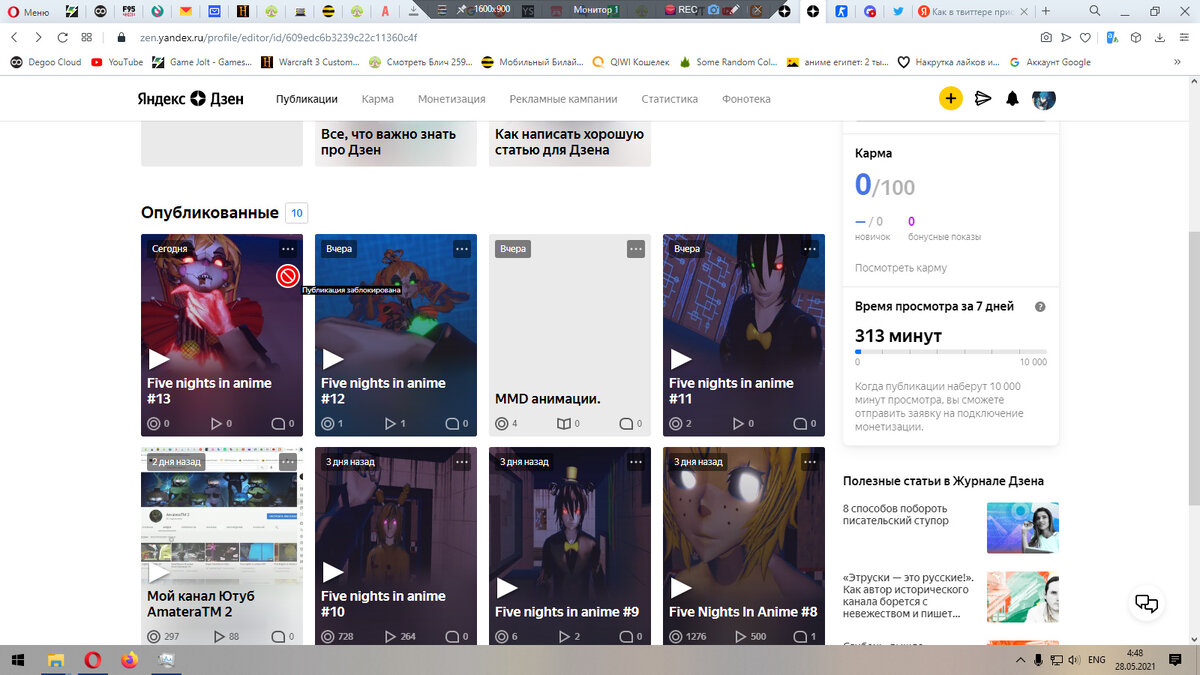Image resolution: width=1200 pixels, height=675 pixels.
Task: Open card Все, что важно знать про Дзен
Action: pos(396,145)
